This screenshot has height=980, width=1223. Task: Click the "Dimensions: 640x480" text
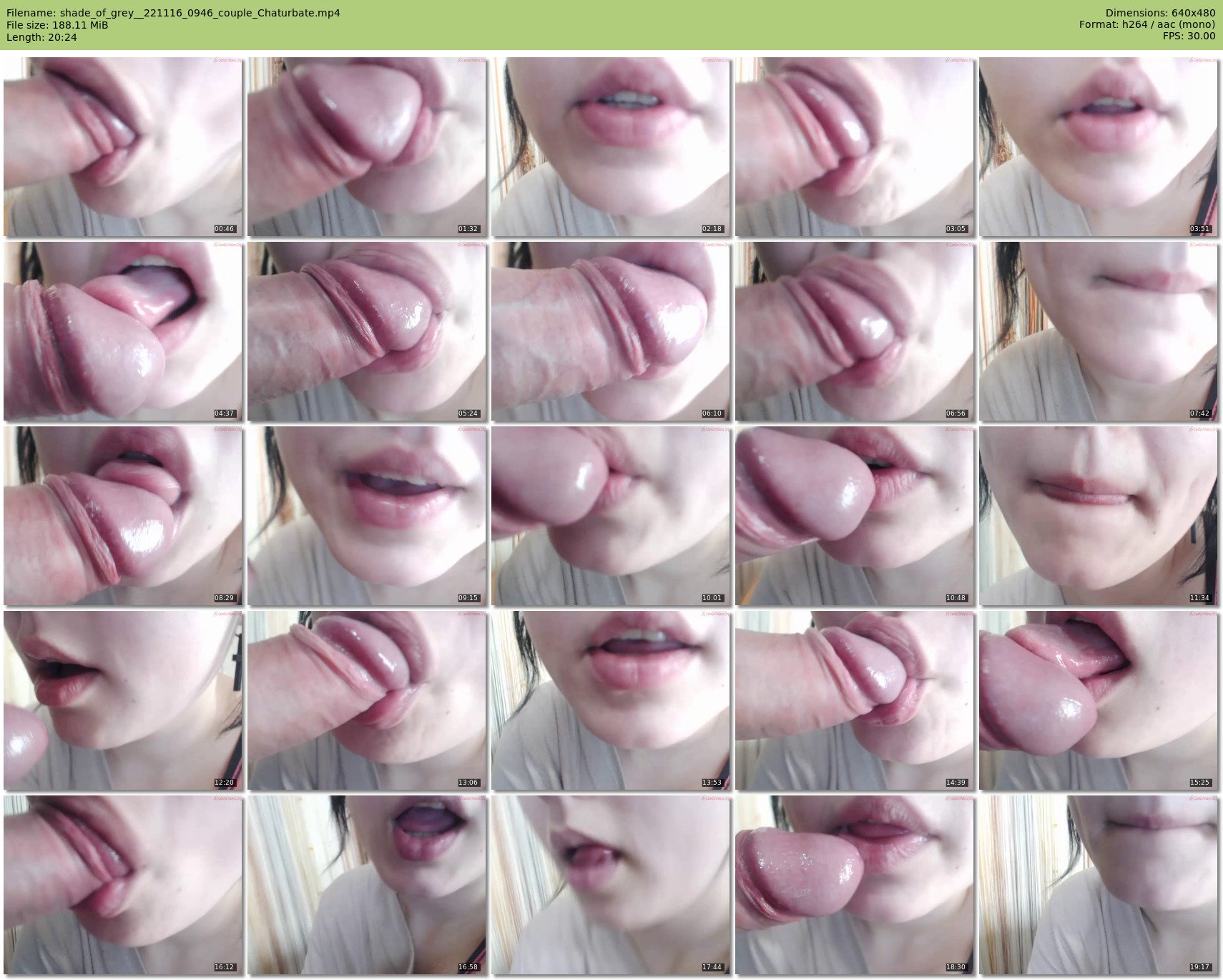(1160, 13)
